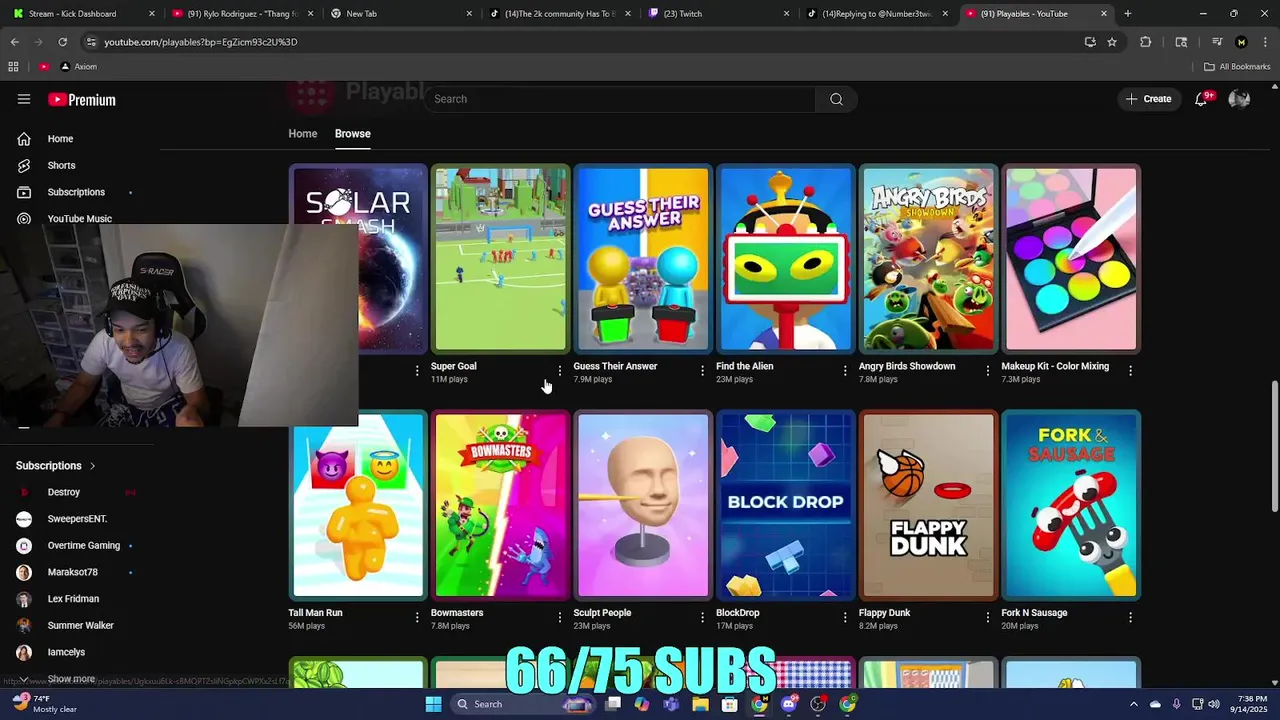
Task: Open the Chrome extensions puzzle icon
Action: [x=1146, y=42]
